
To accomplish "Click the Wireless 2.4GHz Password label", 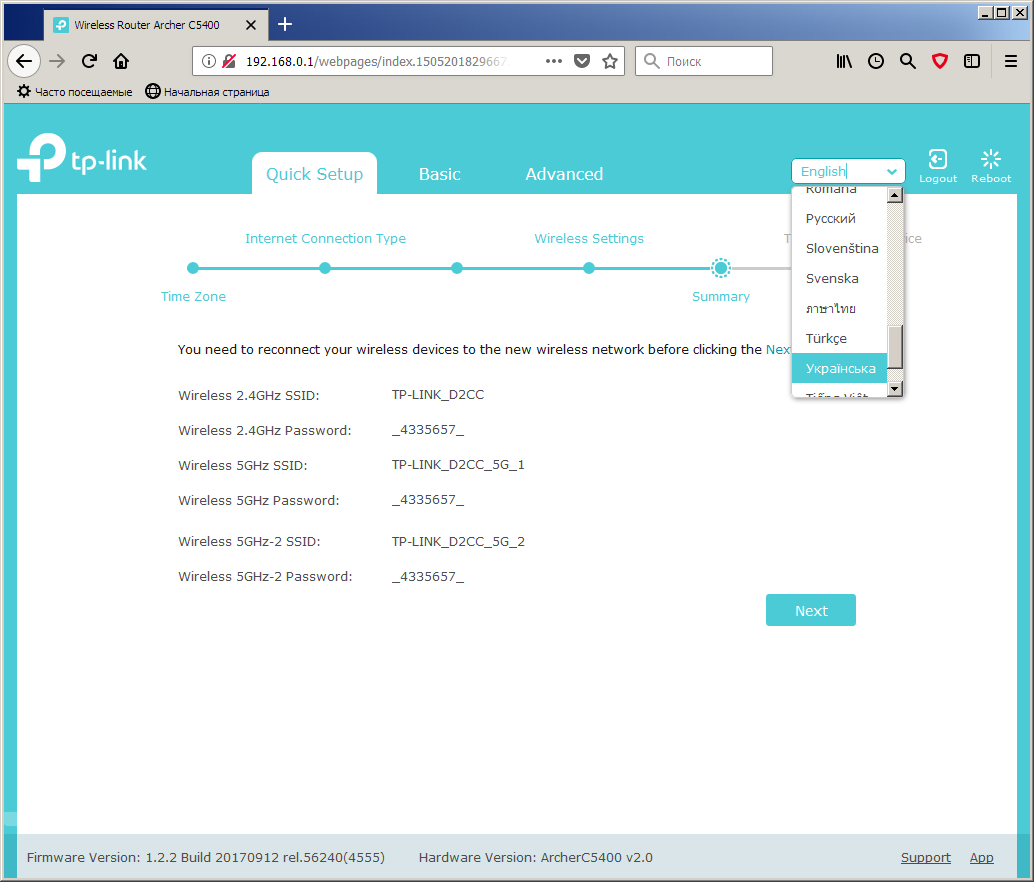I will pyautogui.click(x=264, y=430).
